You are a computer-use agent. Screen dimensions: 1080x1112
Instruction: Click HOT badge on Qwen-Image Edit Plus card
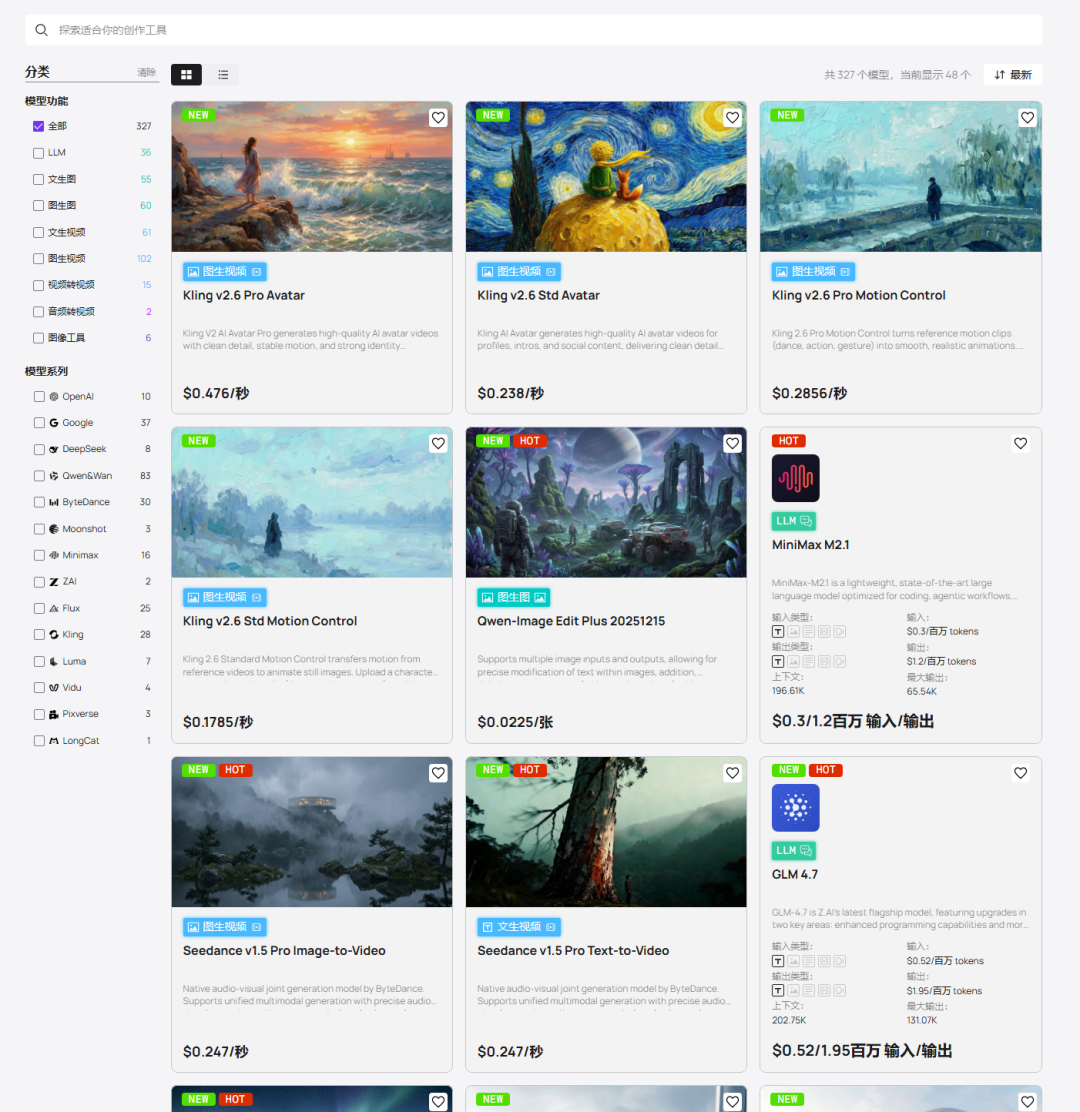click(x=530, y=441)
